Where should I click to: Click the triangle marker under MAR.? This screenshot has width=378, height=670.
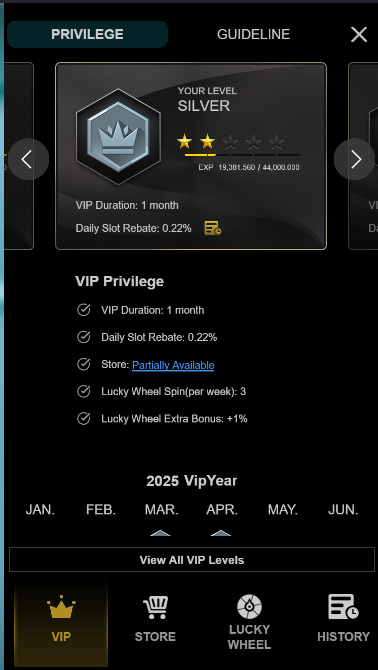point(161,532)
